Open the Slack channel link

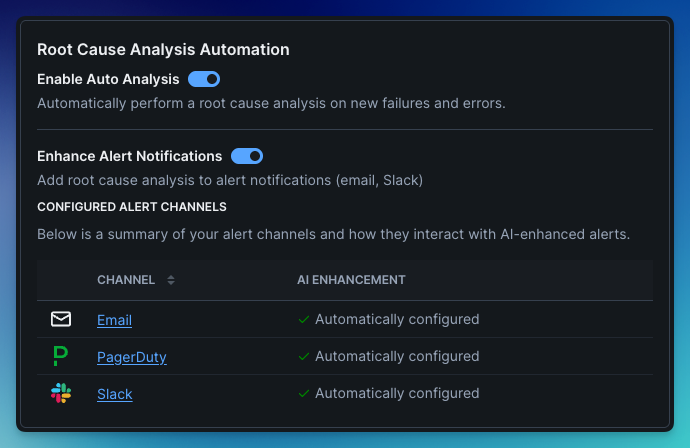[x=114, y=394]
